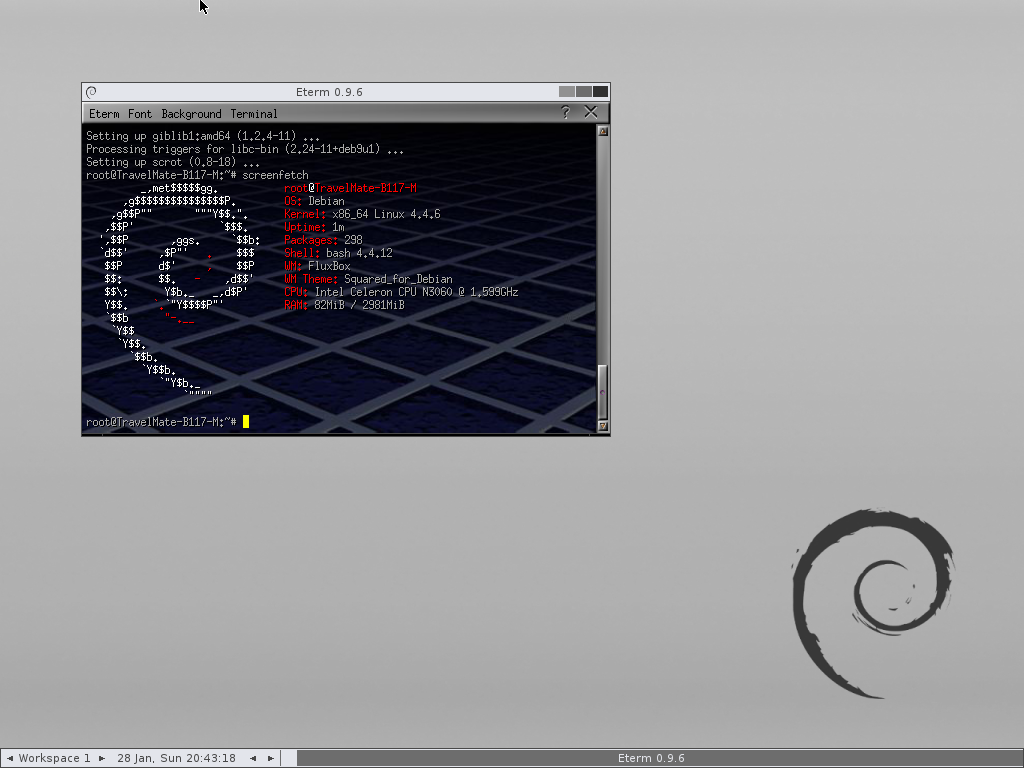
Task: Click the 'RAM: 82MiB / 2981MiB' line
Action: [344, 305]
